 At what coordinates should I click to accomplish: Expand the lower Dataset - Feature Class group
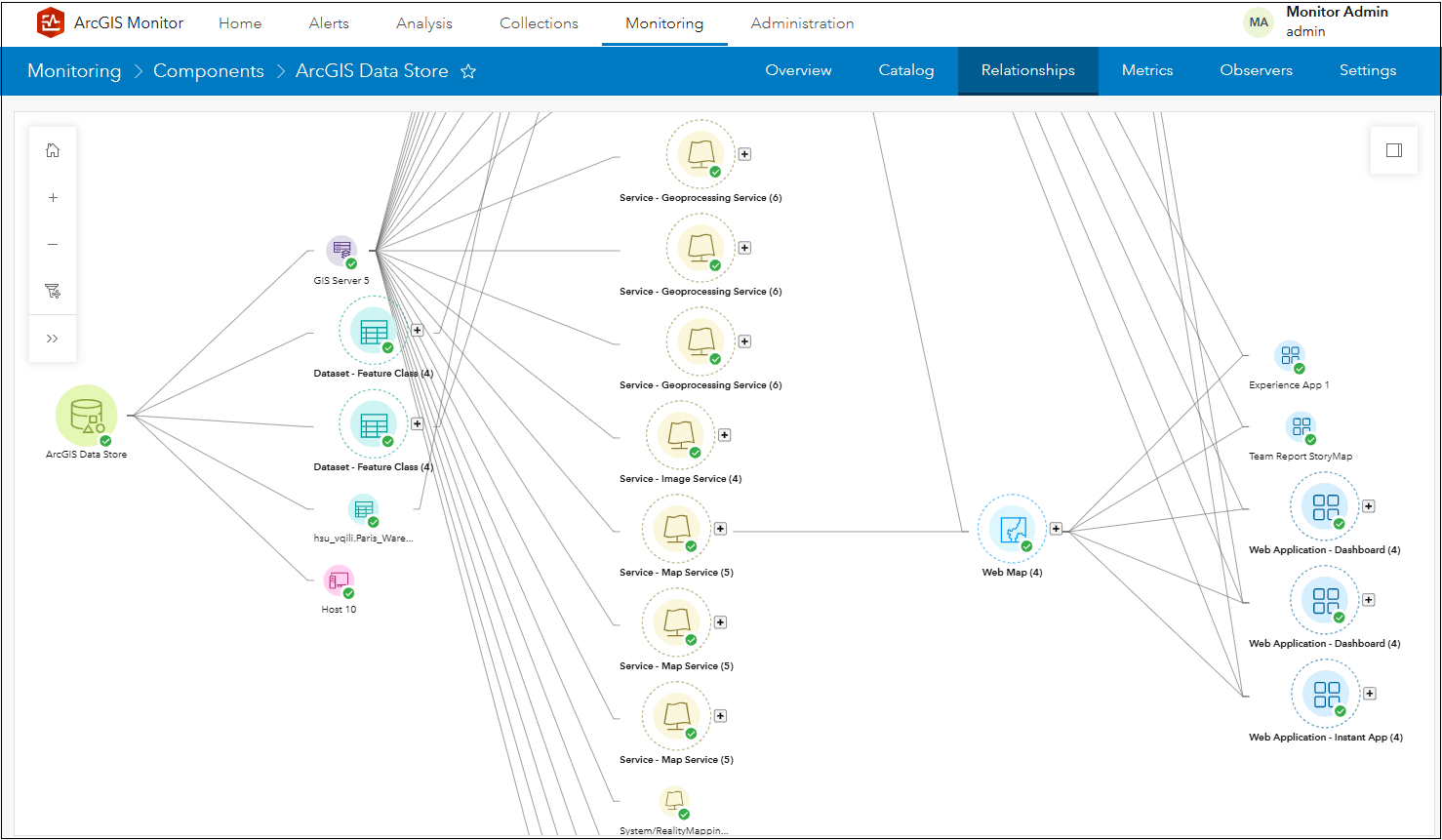point(417,424)
